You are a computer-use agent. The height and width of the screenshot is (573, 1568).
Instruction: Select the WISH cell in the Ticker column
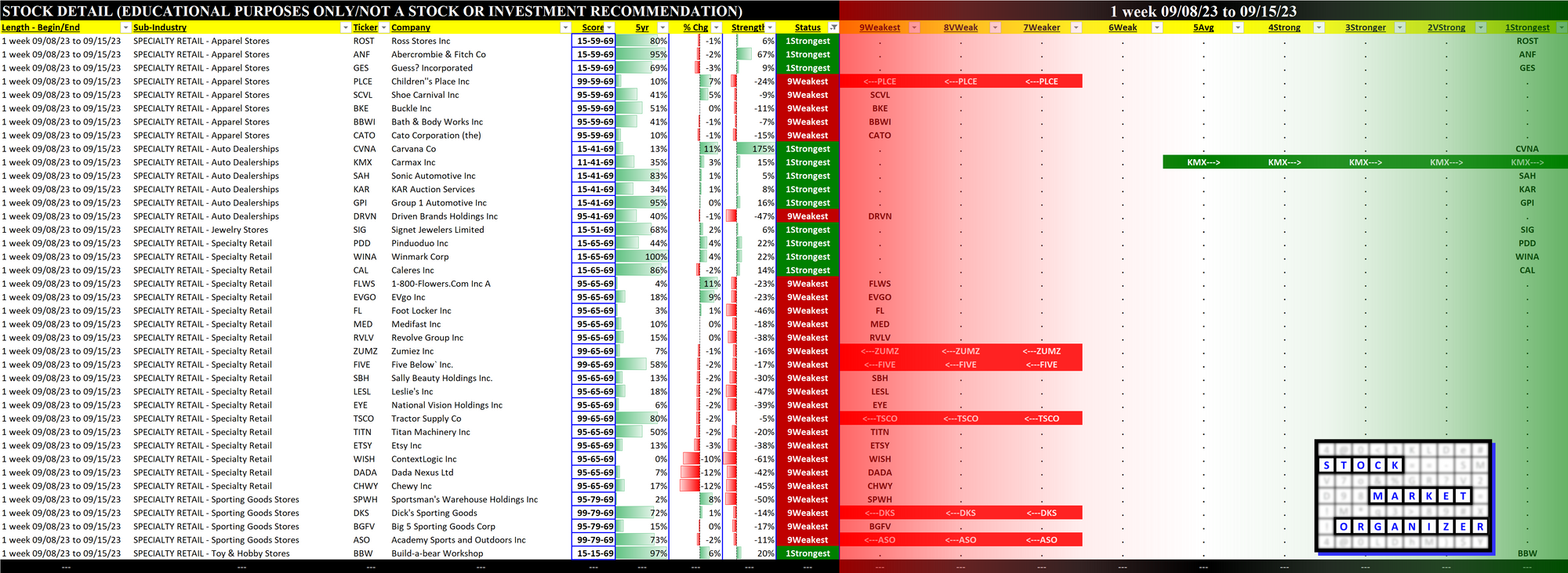point(364,459)
